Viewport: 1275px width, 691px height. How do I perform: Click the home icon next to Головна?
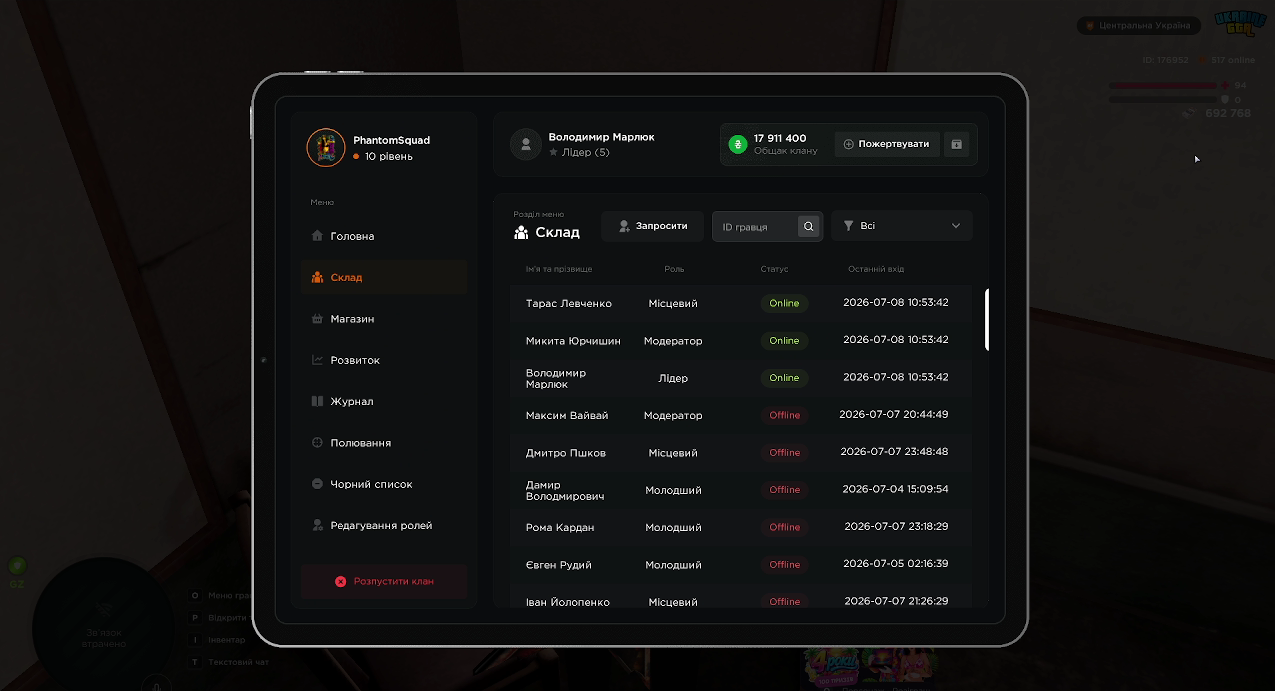(317, 236)
